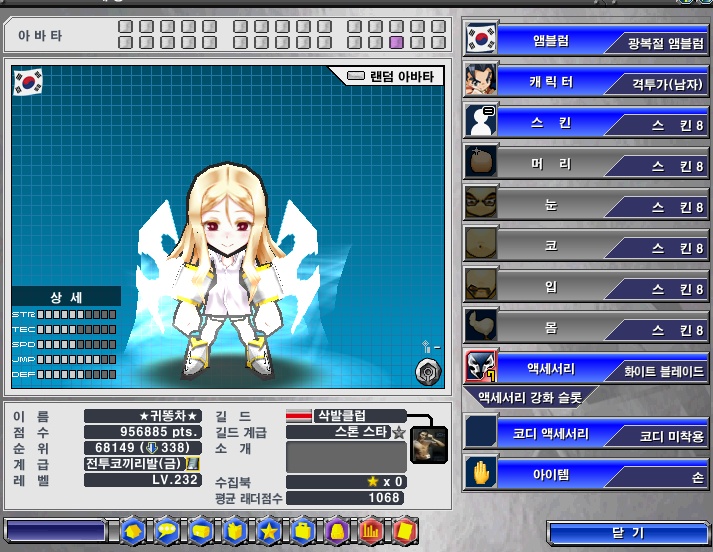Click the yellow hand item icon
The image size is (713, 552).
[481, 473]
